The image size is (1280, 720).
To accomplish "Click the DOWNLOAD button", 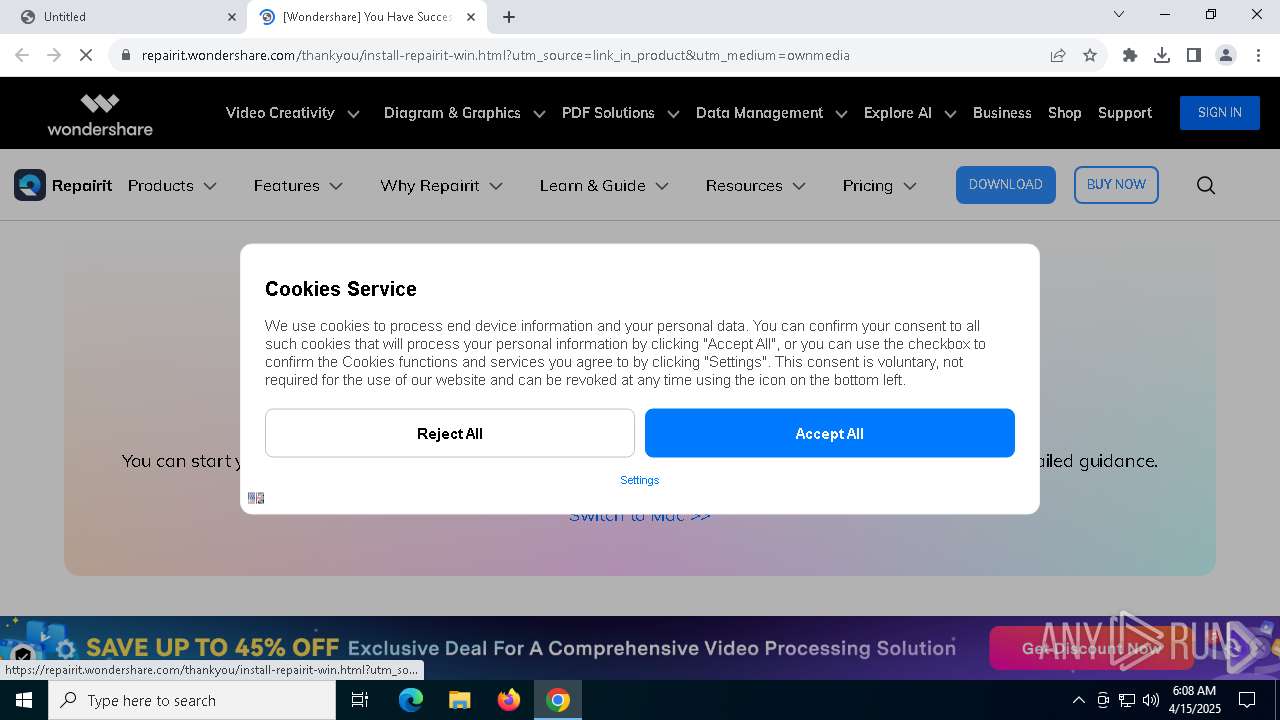I will pyautogui.click(x=1006, y=185).
